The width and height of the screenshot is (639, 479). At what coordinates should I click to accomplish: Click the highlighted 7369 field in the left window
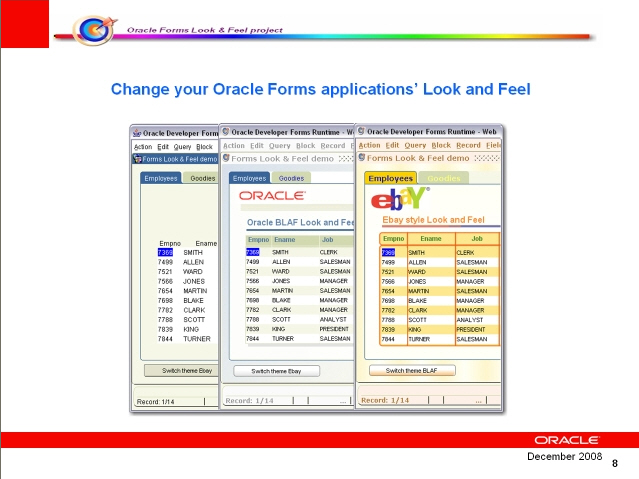(x=165, y=252)
